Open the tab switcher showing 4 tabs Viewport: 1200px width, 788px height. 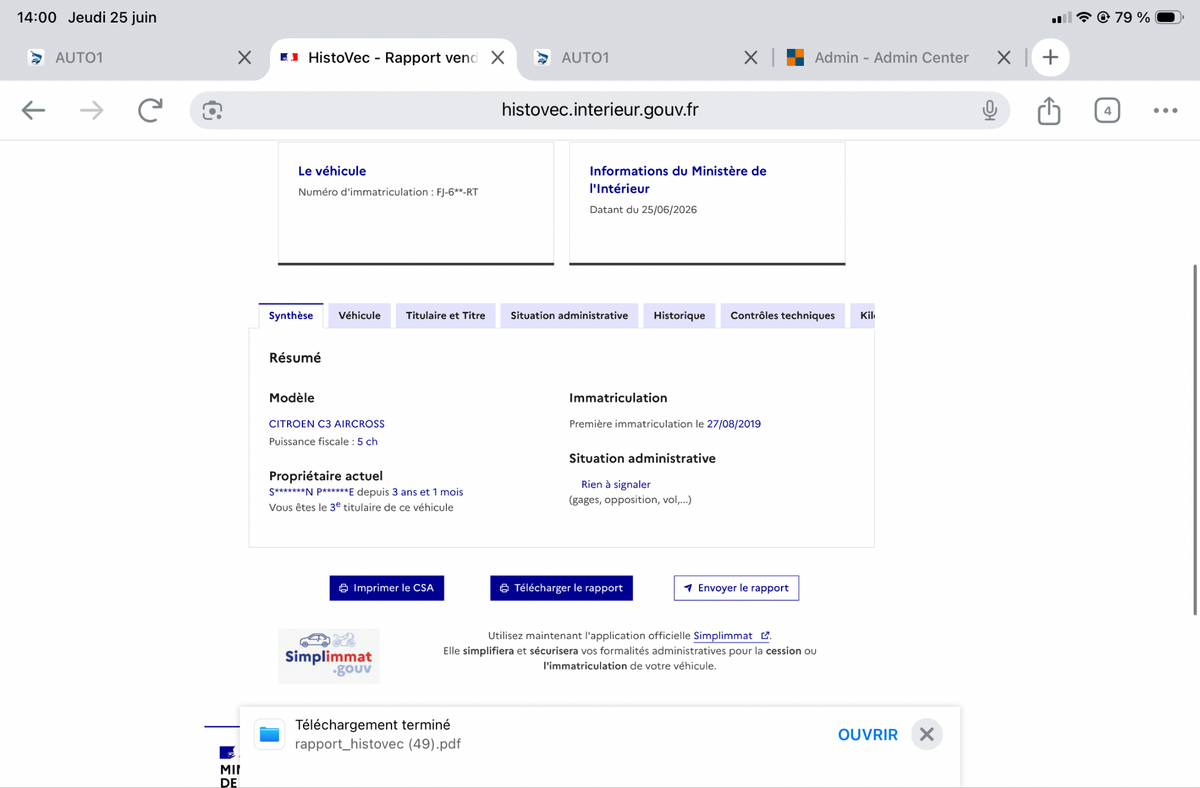click(x=1106, y=110)
